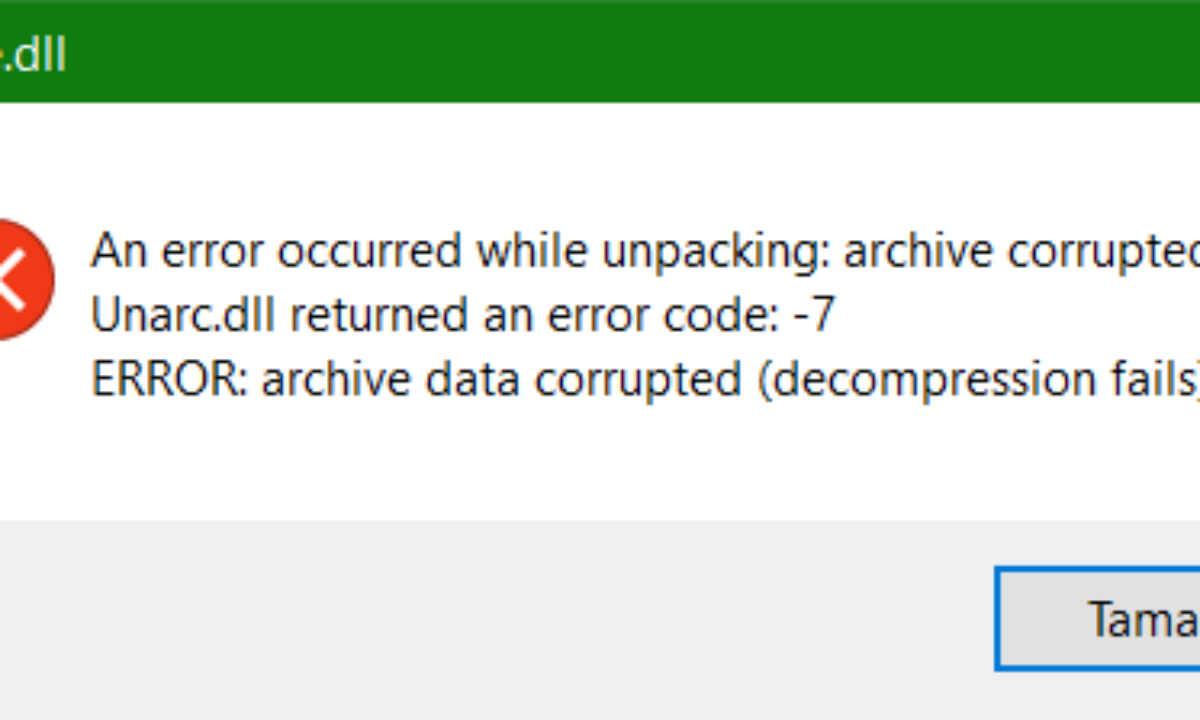Click the .dll title bar text
This screenshot has width=1200, height=720.
34,55
